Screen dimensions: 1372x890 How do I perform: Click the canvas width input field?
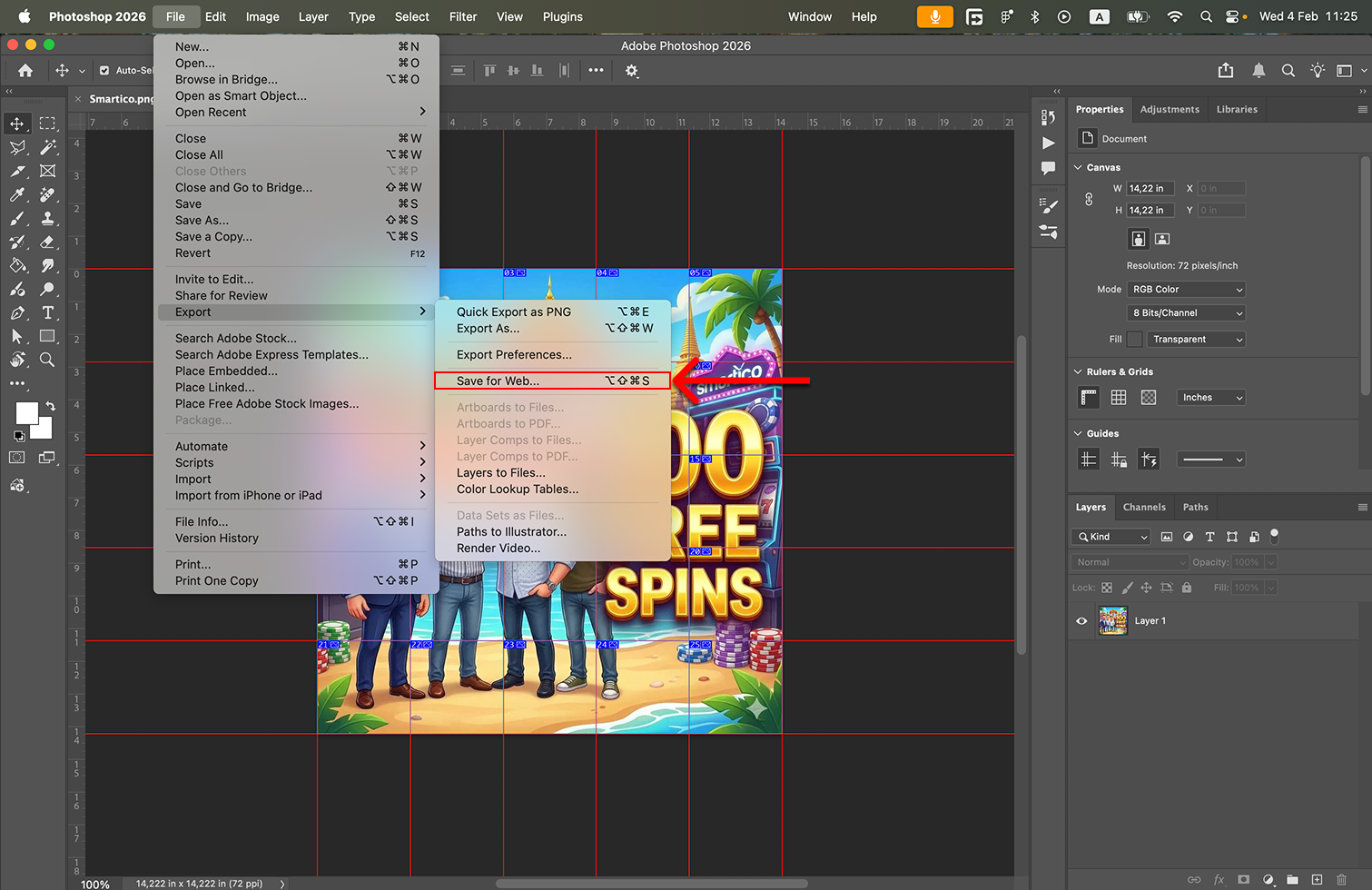tap(1150, 189)
